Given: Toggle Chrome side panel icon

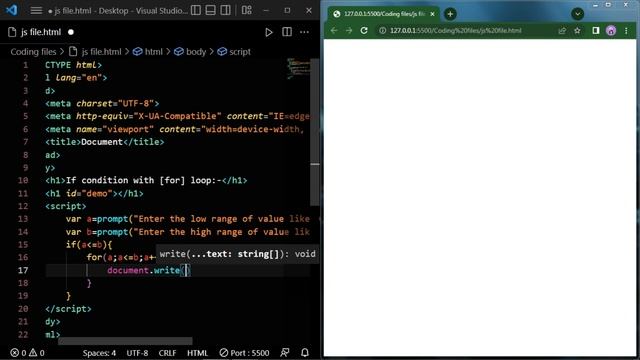Looking at the screenshot, I should coord(596,31).
